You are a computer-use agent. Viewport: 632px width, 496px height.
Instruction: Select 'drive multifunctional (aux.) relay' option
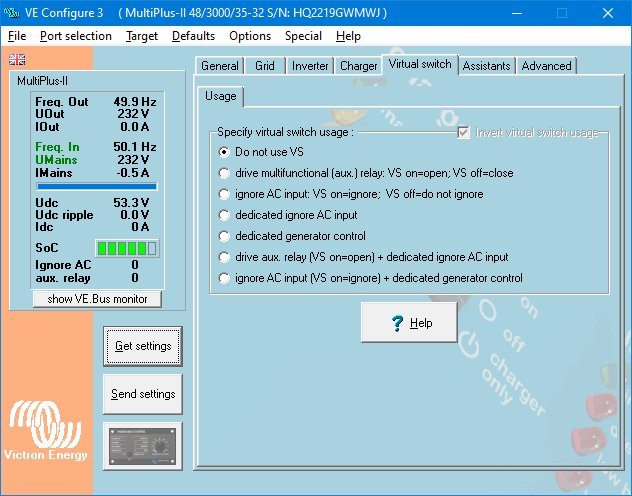224,173
